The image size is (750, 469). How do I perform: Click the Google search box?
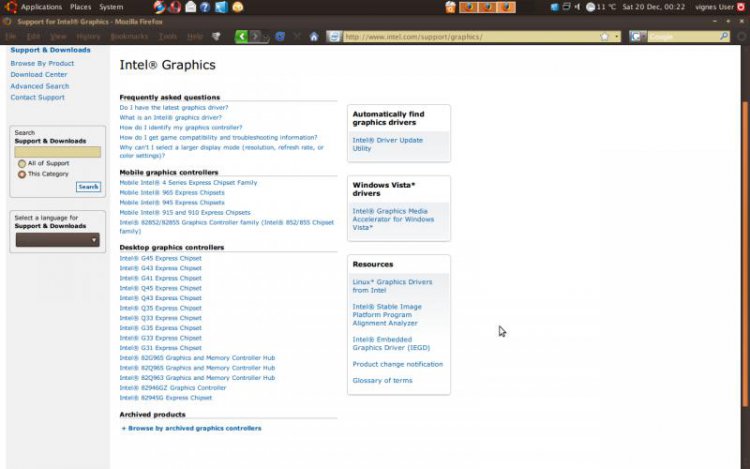[x=683, y=36]
